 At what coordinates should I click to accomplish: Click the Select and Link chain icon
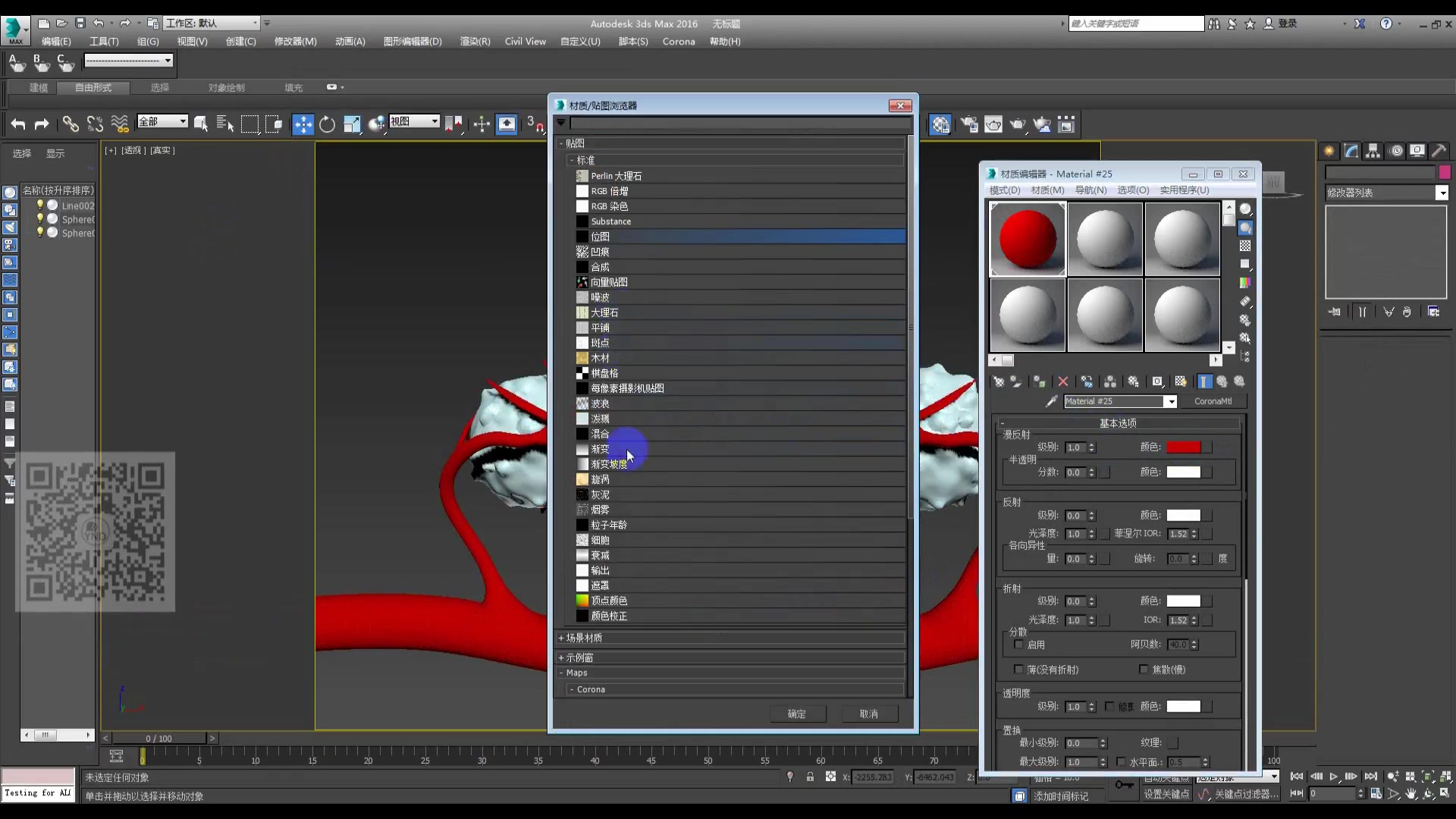(x=70, y=124)
